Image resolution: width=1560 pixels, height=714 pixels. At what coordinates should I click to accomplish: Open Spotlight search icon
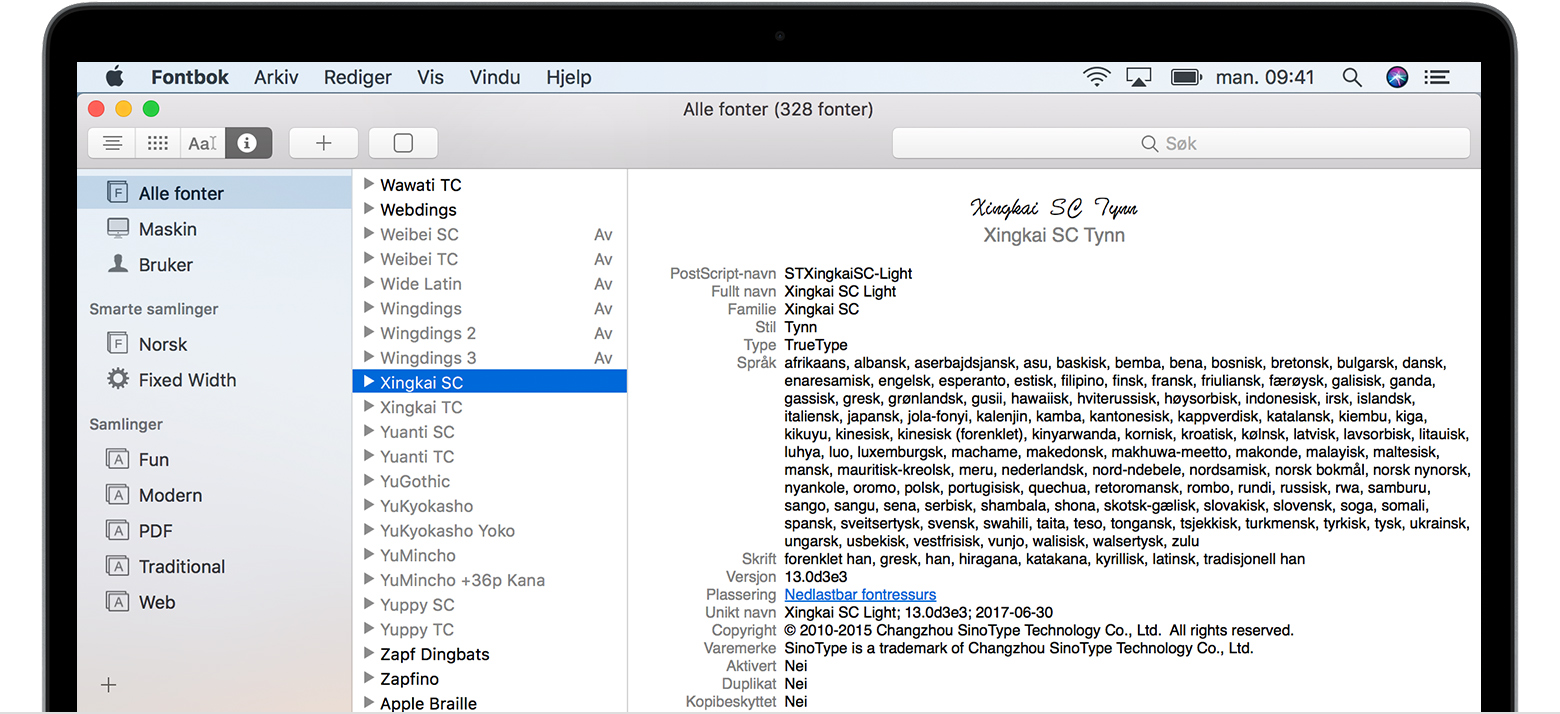1352,77
